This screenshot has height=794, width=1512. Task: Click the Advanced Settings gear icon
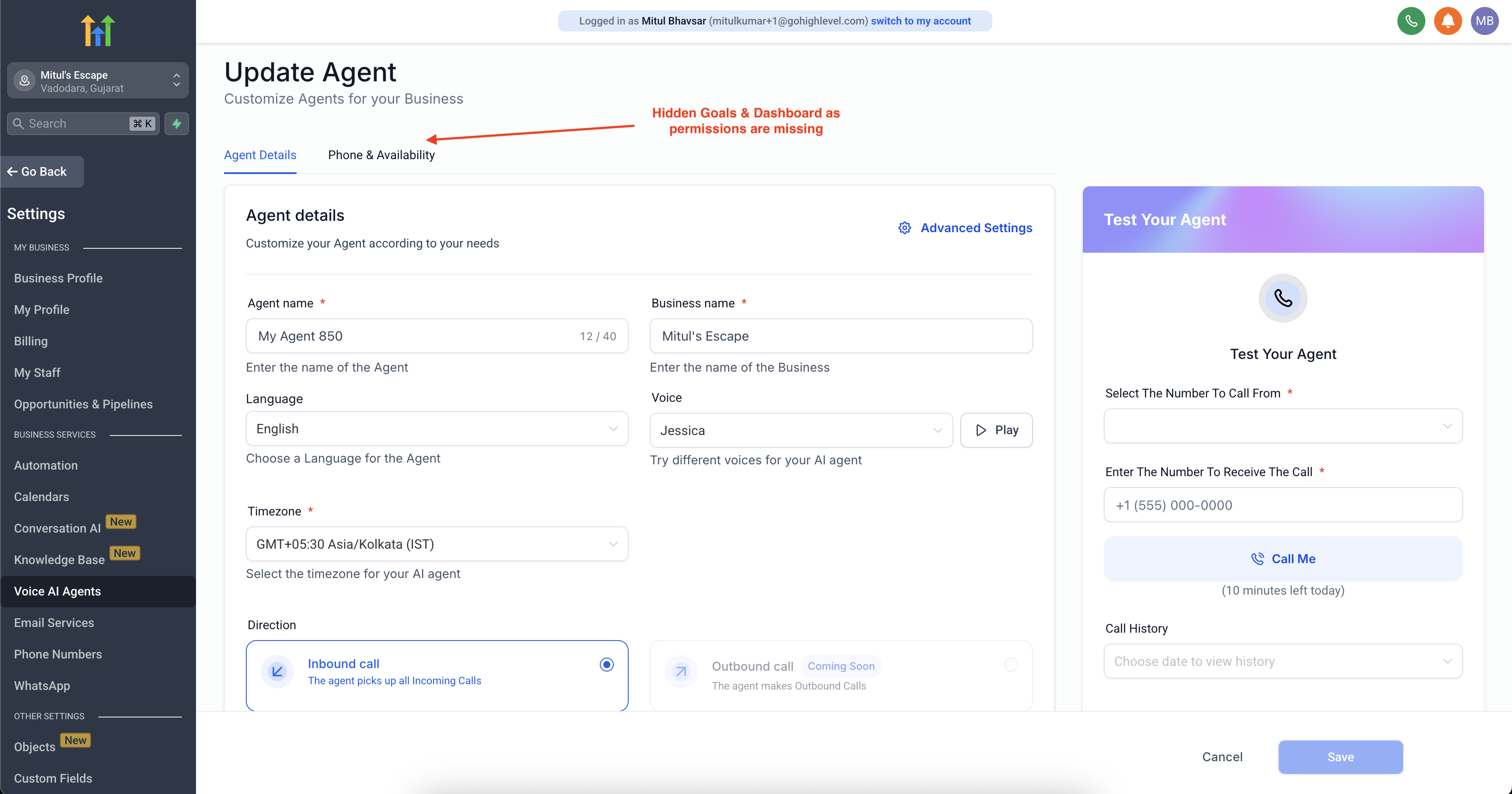904,228
